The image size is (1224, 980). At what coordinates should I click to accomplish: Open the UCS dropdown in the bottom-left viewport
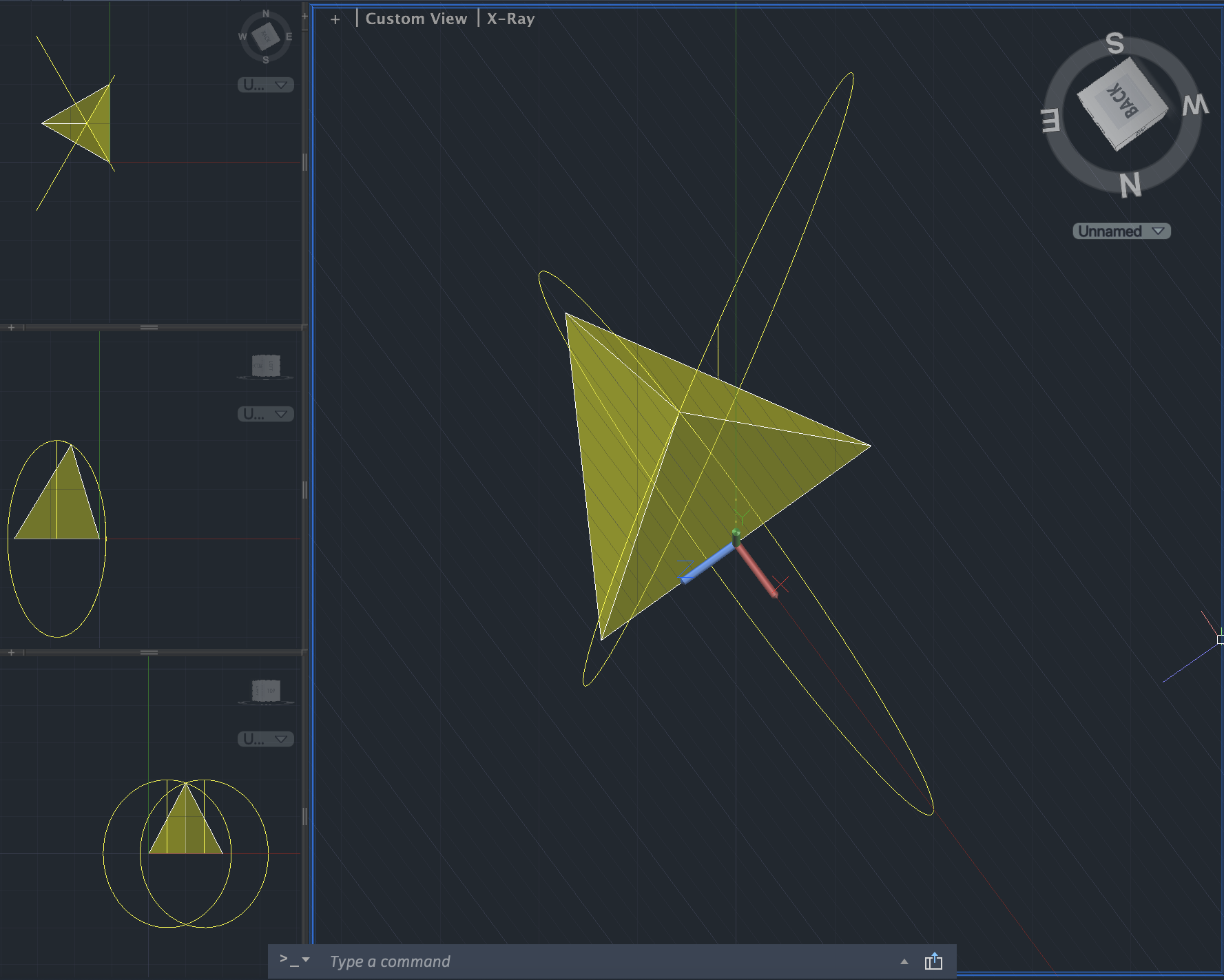point(266,739)
